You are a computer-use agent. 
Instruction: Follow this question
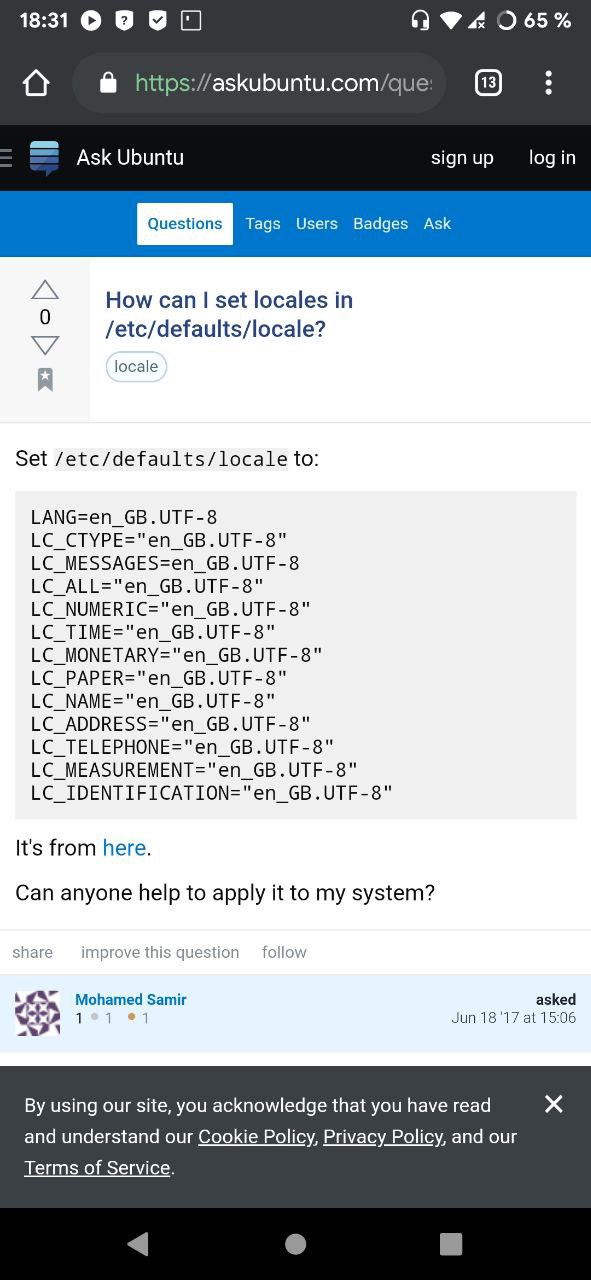284,952
